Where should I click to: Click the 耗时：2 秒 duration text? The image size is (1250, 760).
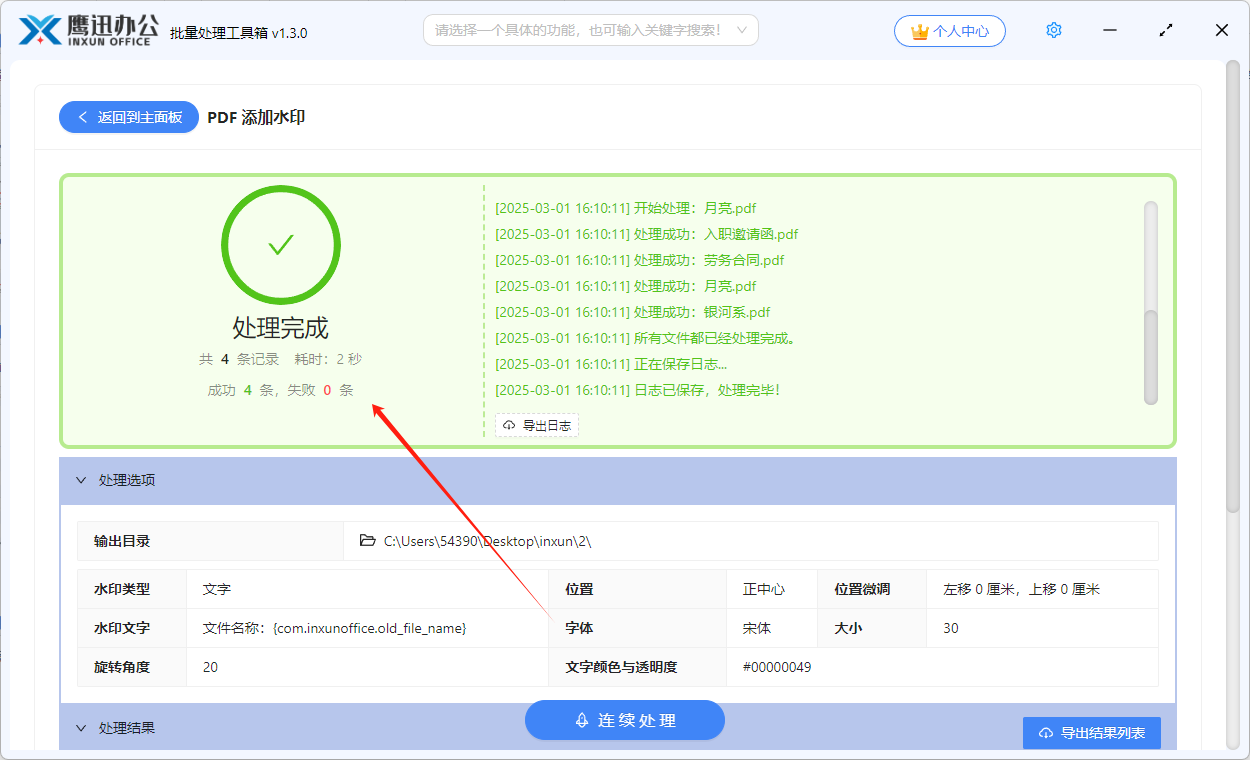tap(328, 359)
